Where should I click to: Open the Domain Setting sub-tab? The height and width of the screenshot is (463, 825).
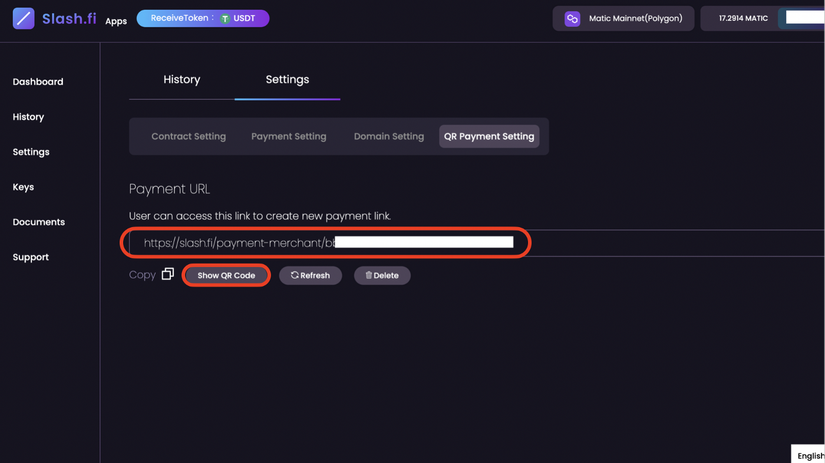(389, 136)
